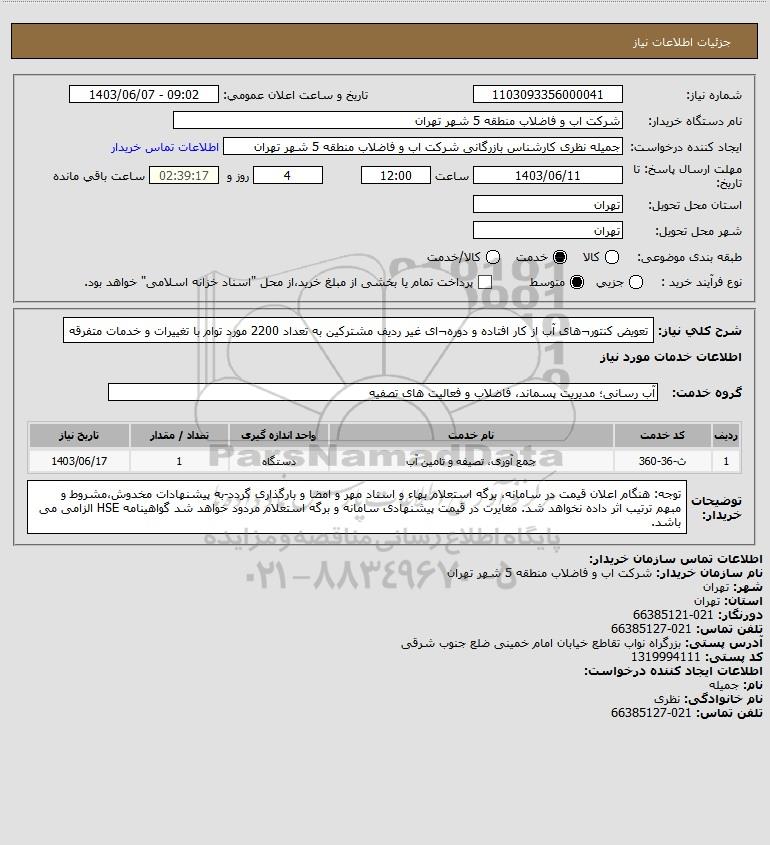This screenshot has width=770, height=845.
Task: Click the remaining time counter 02:39:17
Action: [x=184, y=175]
